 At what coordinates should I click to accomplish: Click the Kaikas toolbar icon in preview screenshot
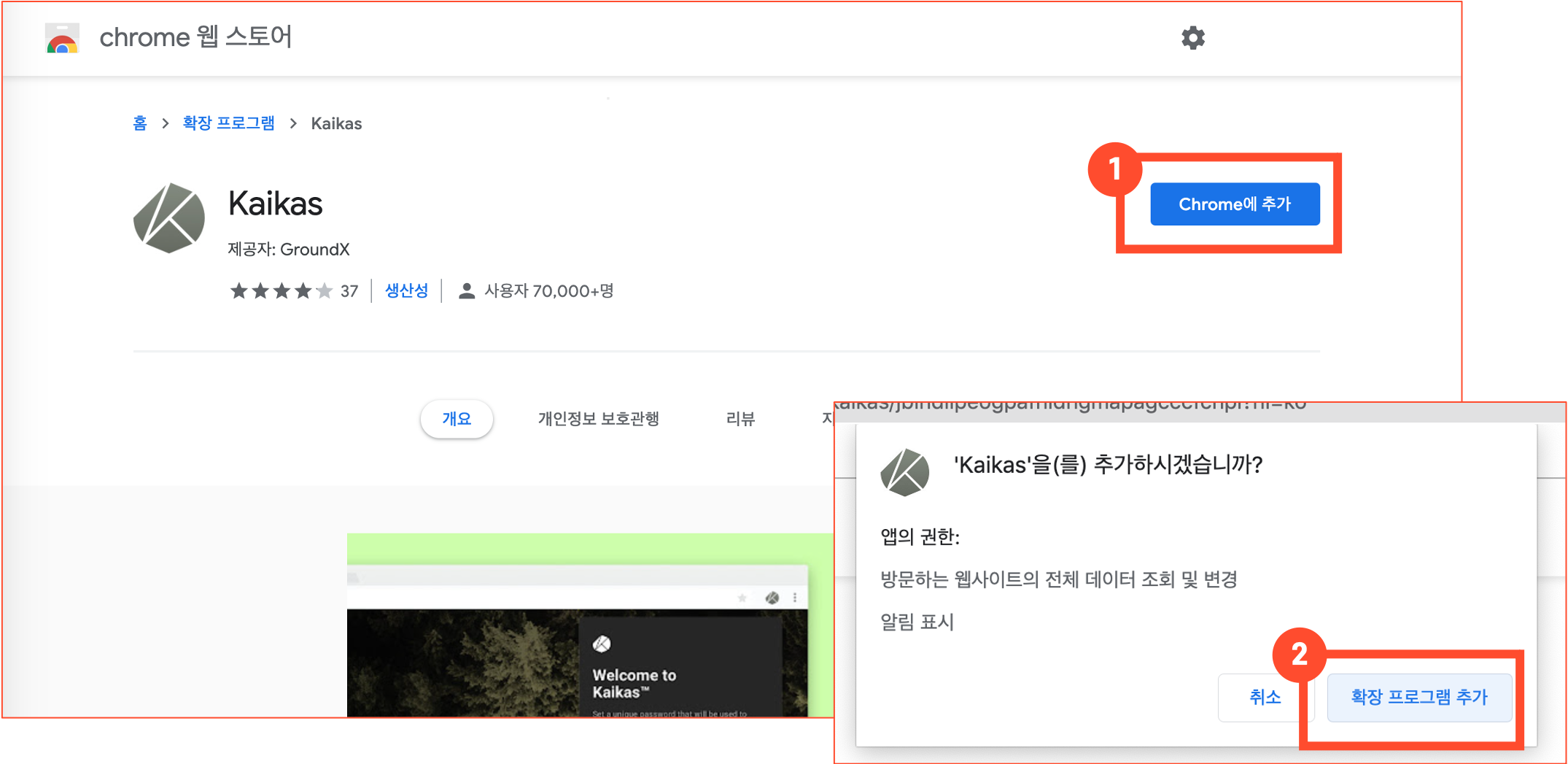coord(772,598)
